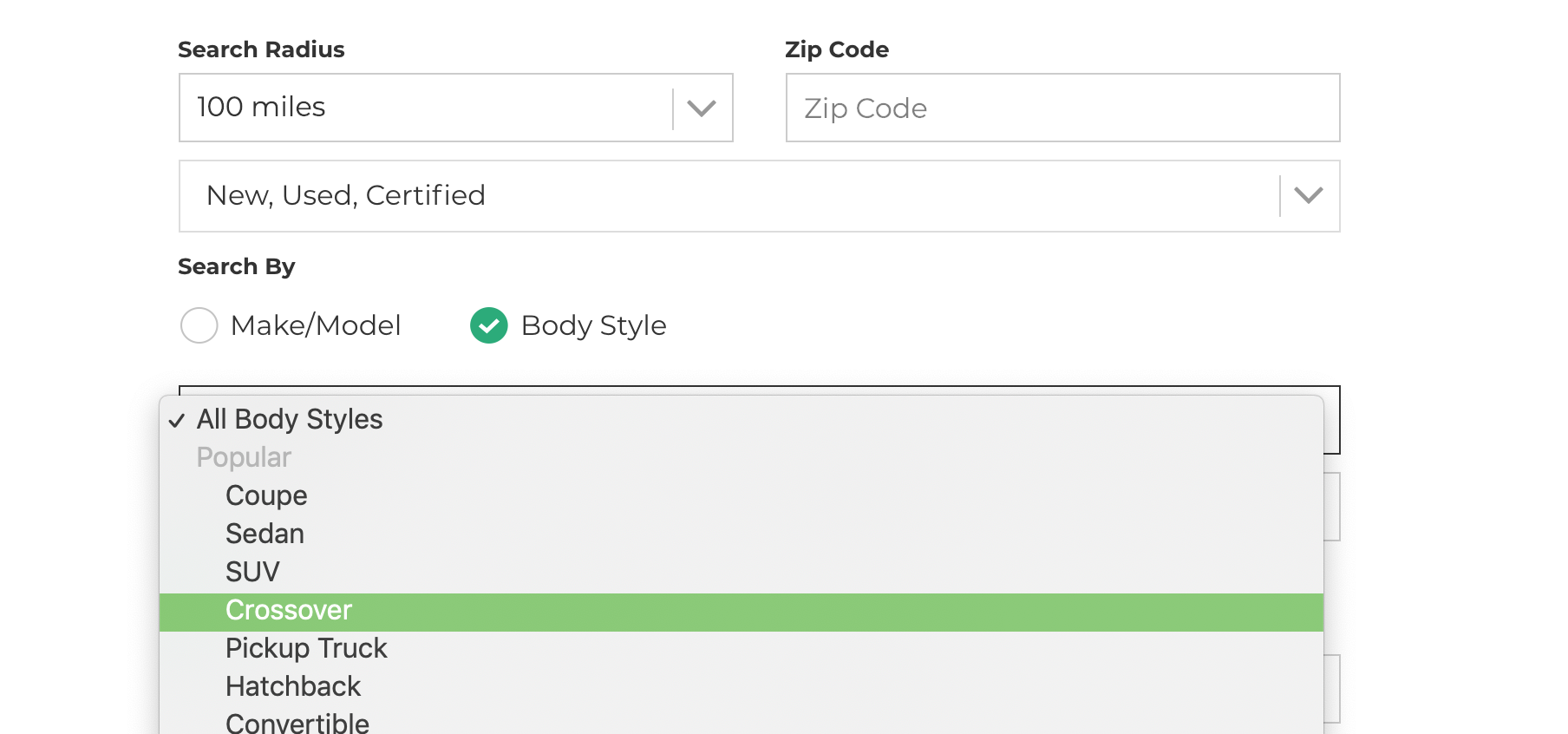Choose Pickup Truck body style
Screen dimensions: 1568x734
pyautogui.click(x=306, y=648)
